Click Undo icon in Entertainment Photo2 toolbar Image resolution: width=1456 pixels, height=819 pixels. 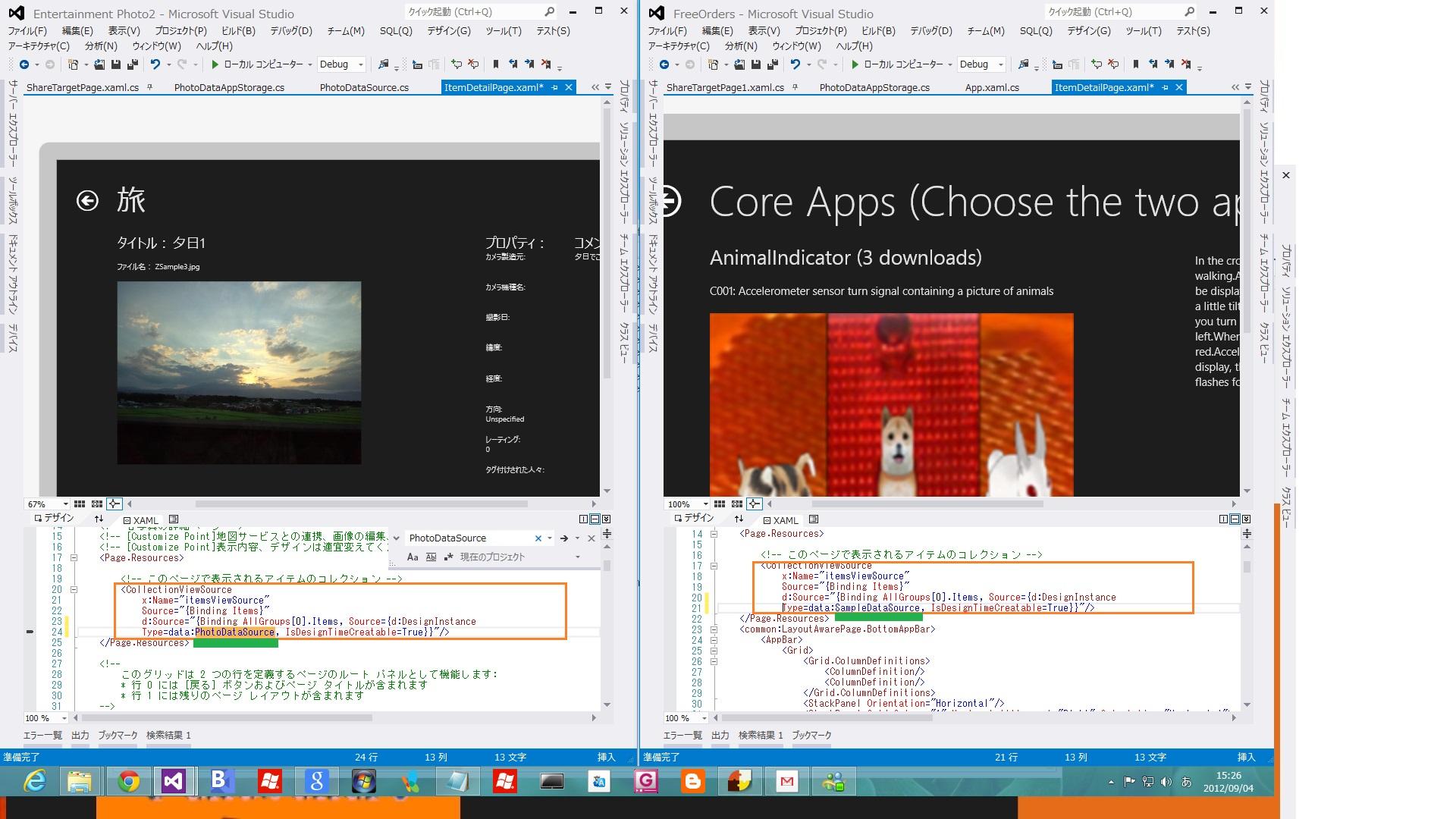(x=155, y=64)
